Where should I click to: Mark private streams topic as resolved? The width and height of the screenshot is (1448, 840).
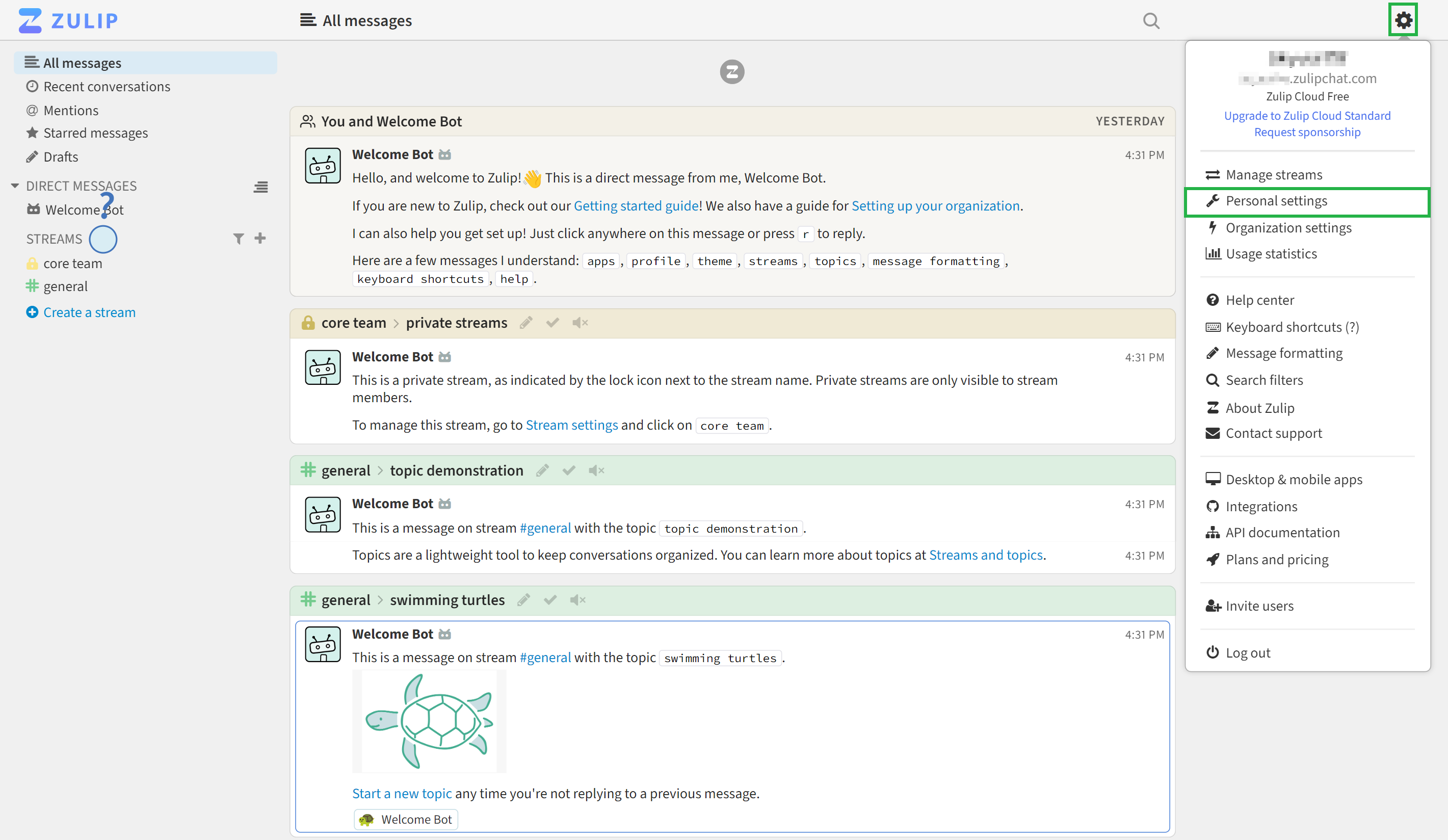coord(553,323)
